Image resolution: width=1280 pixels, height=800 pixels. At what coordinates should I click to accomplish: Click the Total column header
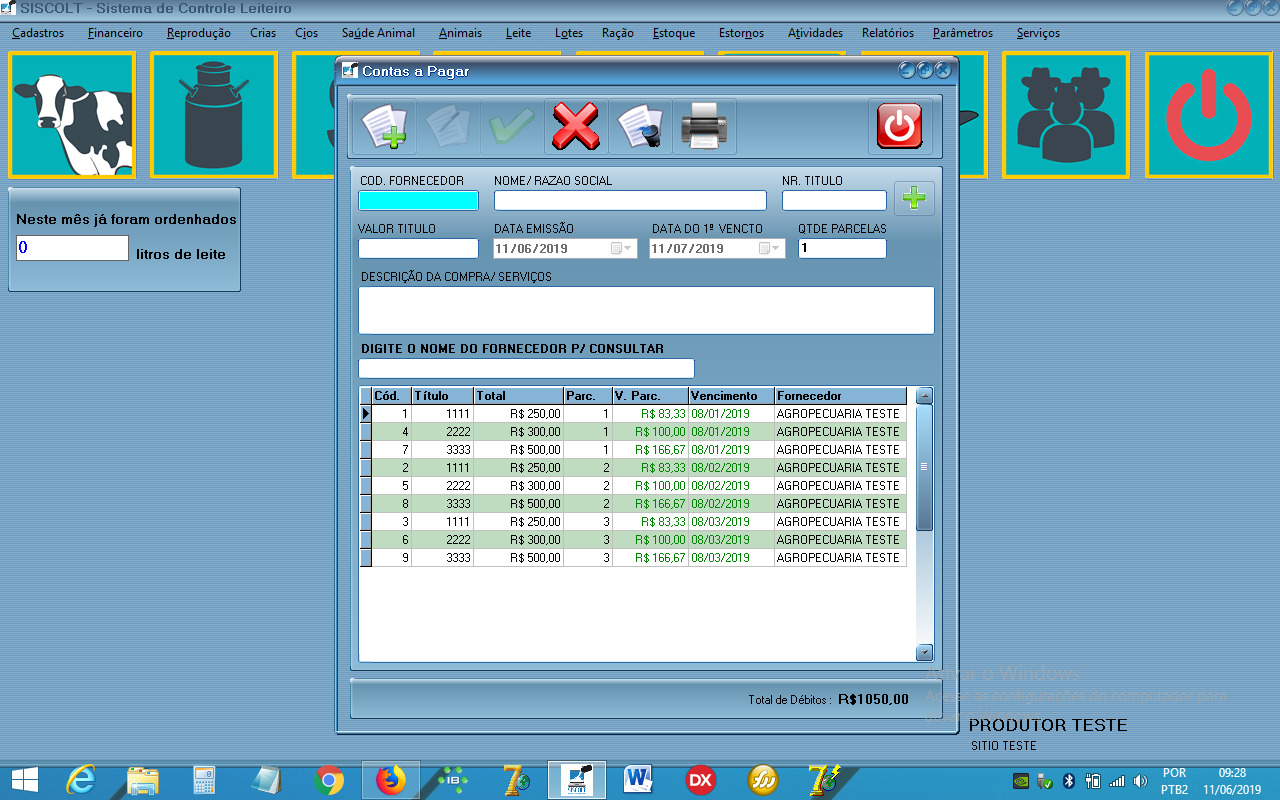518,396
